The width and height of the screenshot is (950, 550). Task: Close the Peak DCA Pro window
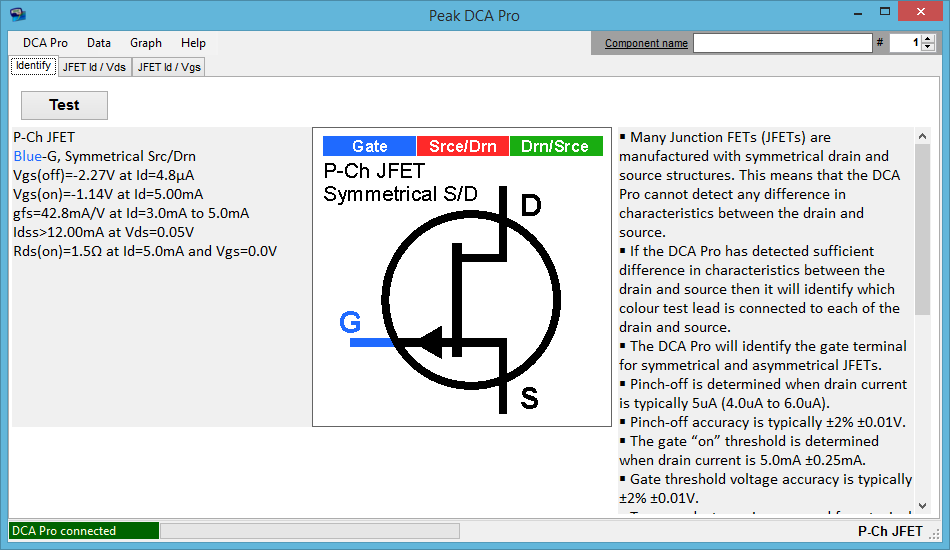click(x=920, y=12)
